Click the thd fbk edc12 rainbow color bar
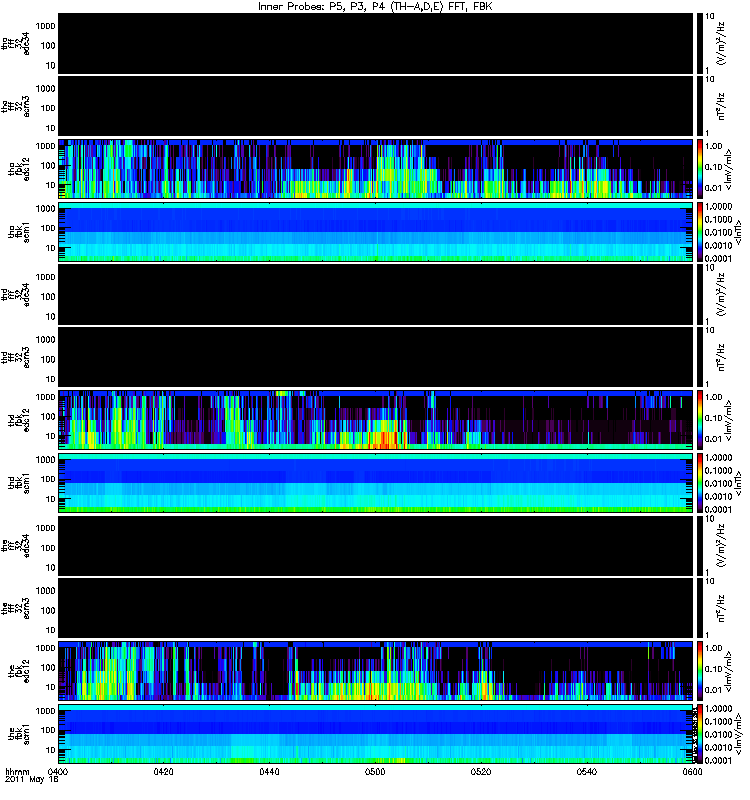The width and height of the screenshot is (750, 800). [700, 420]
